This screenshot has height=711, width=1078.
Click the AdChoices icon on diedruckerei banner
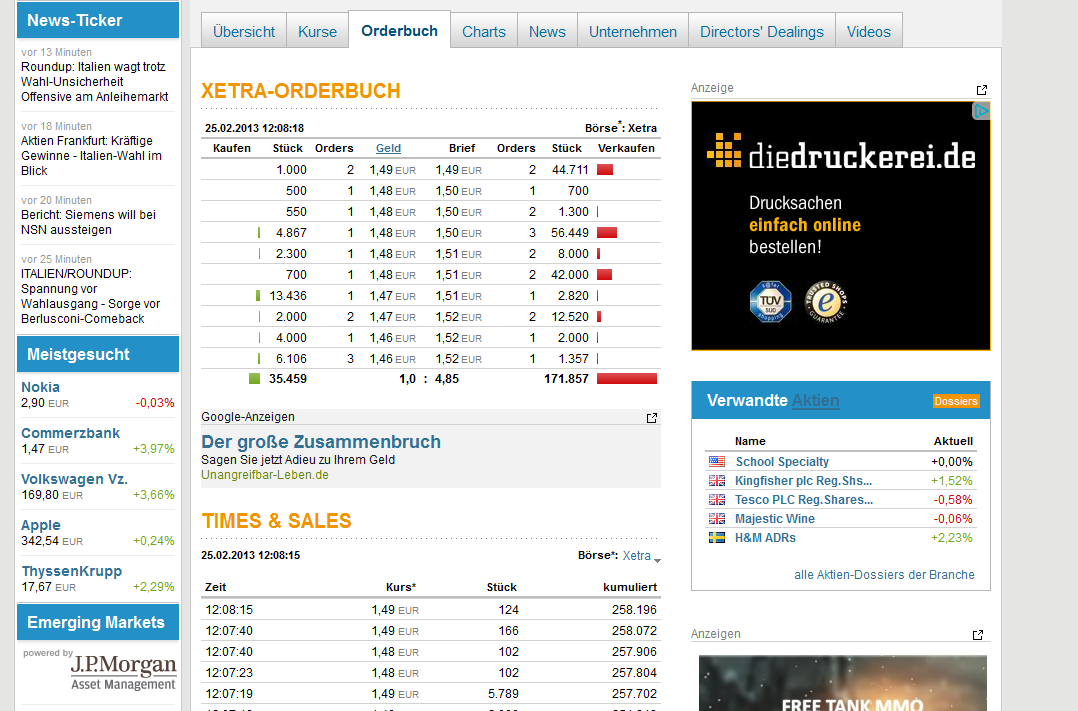pos(981,111)
